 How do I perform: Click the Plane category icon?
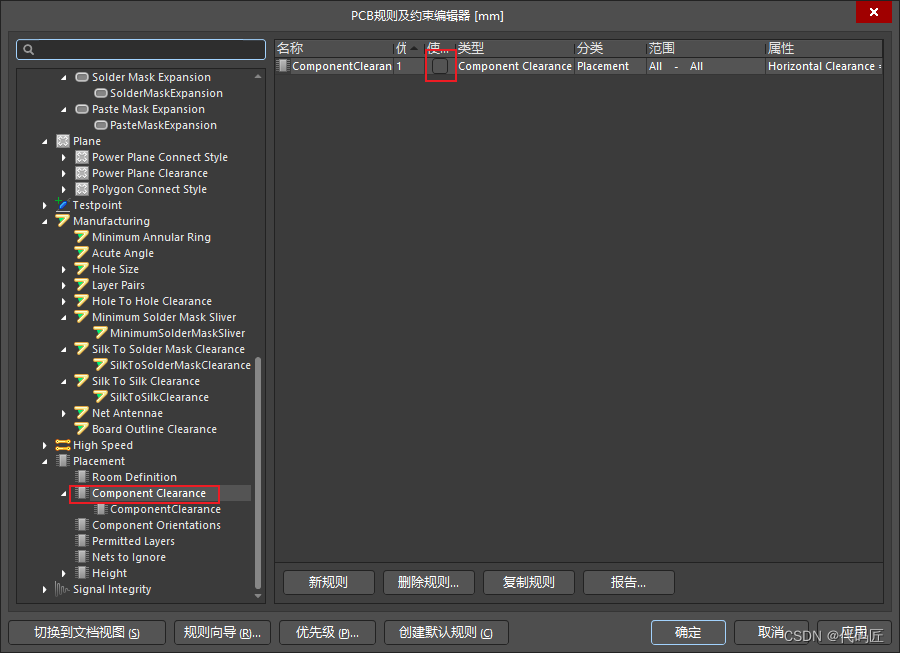click(x=63, y=141)
